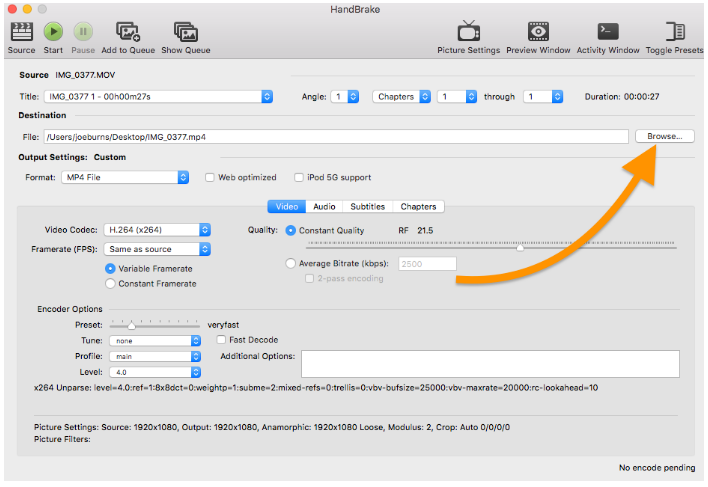Click the 'No encode pending' status text
Image resolution: width=708 pixels, height=487 pixels.
657,468
